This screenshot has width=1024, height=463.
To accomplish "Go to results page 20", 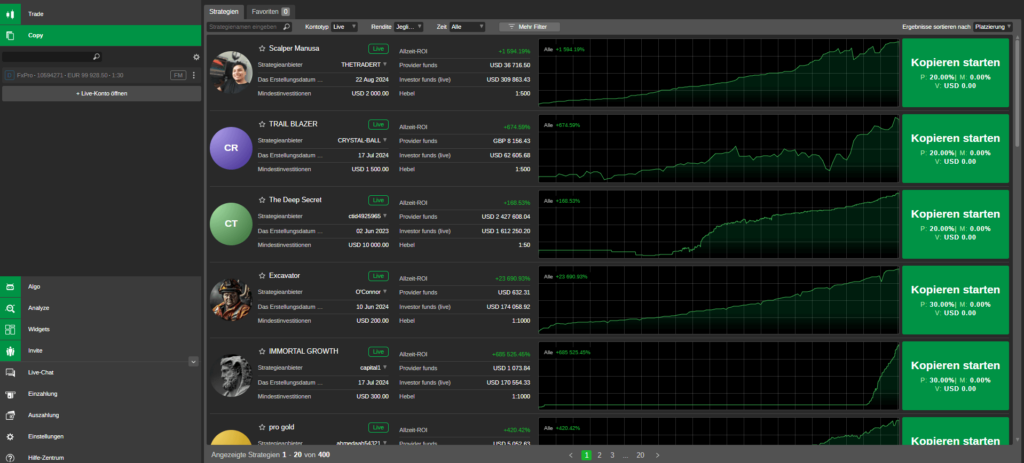I will pos(640,455).
